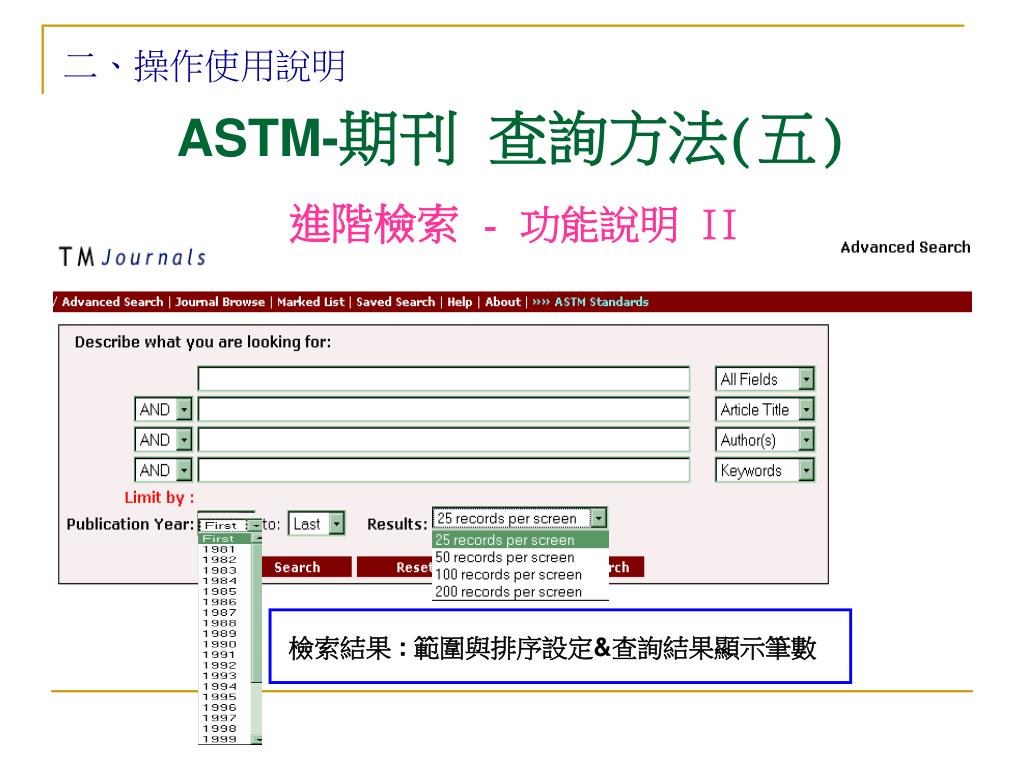Click the search field beside Keywords

[x=443, y=470]
